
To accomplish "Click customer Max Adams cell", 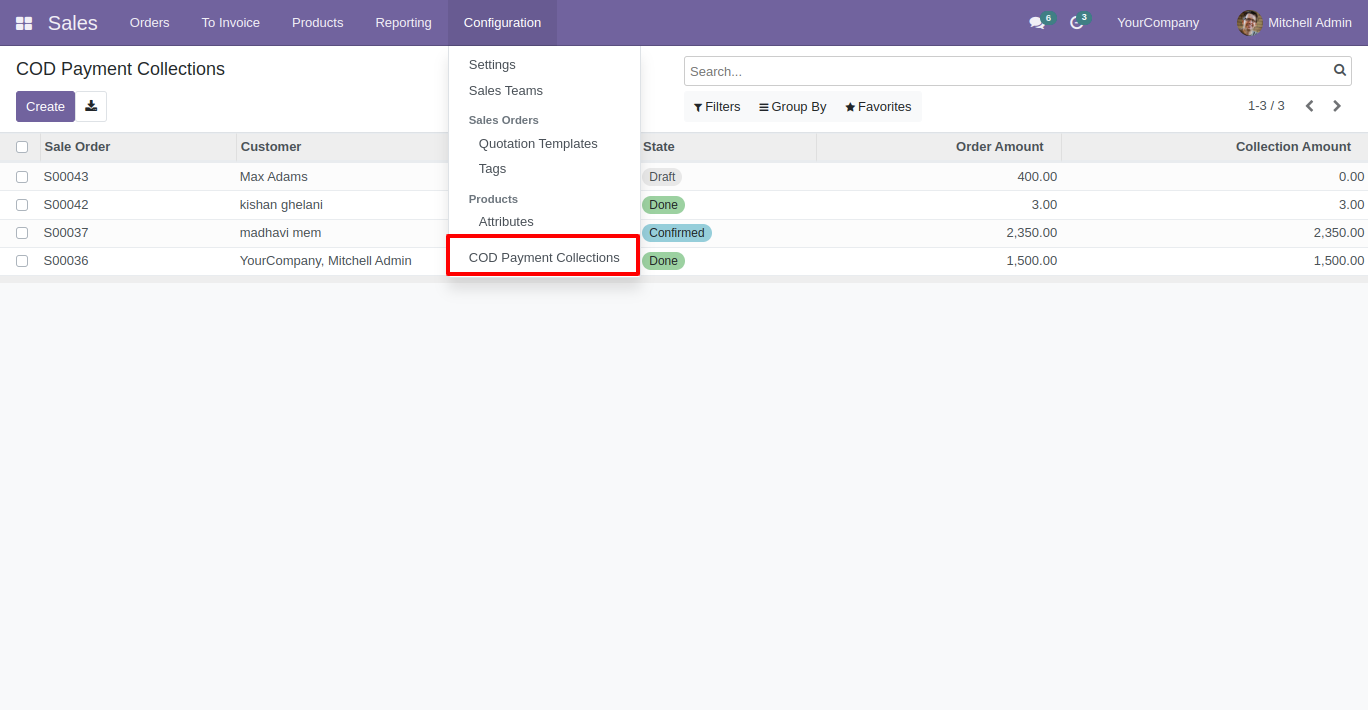I will pyautogui.click(x=274, y=177).
